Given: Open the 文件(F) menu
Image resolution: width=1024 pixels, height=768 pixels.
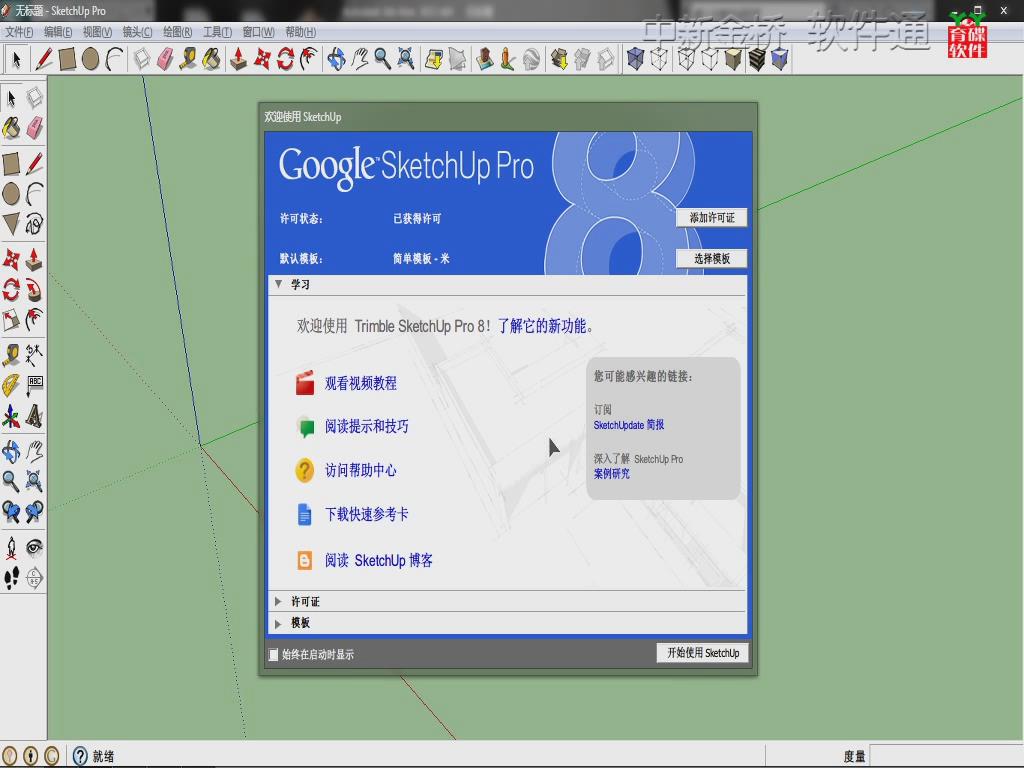Looking at the screenshot, I should (x=19, y=32).
